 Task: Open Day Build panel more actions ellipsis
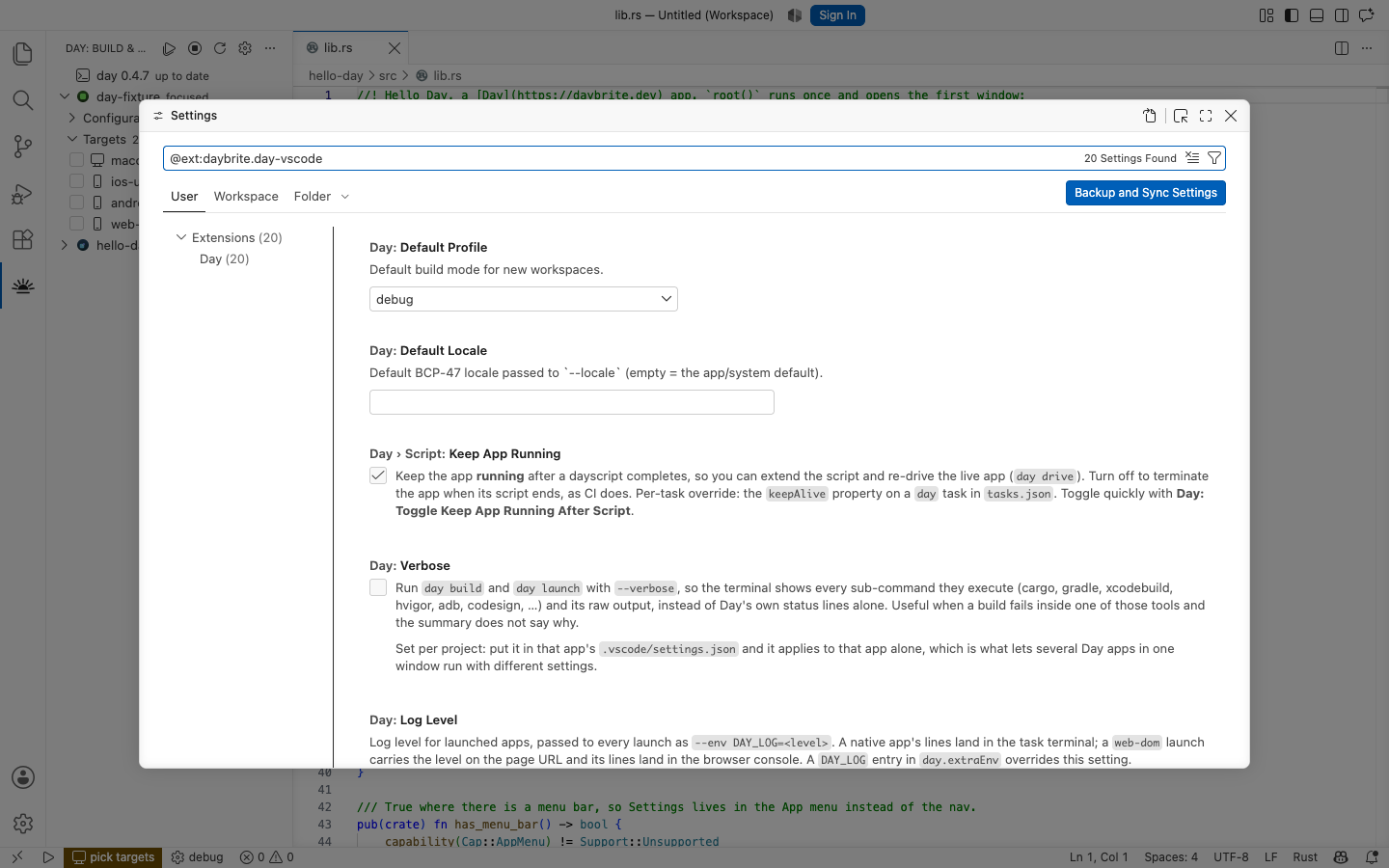[270, 48]
